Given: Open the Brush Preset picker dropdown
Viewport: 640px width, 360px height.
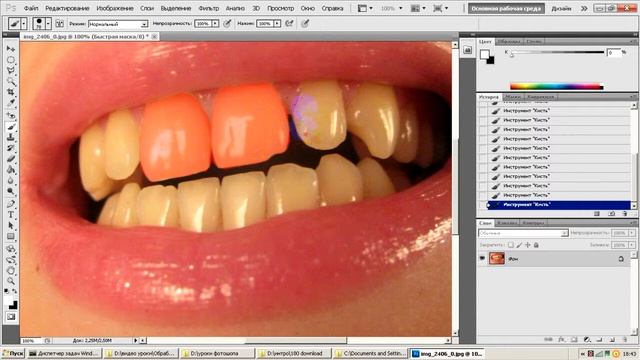Looking at the screenshot, I should pos(48,24).
